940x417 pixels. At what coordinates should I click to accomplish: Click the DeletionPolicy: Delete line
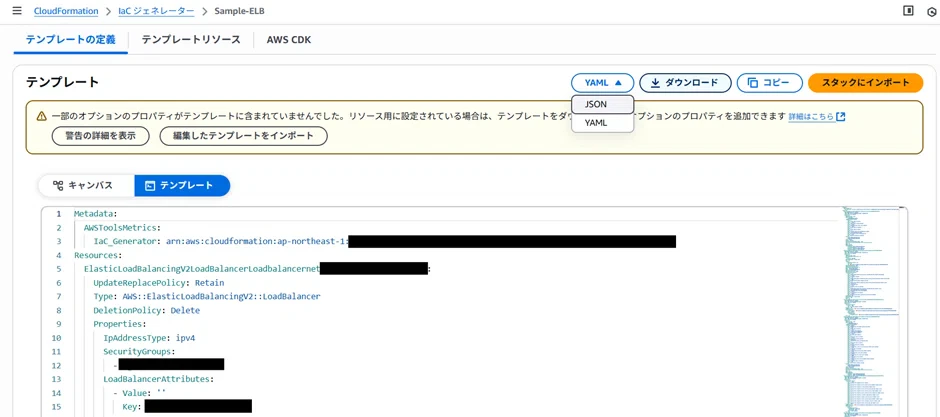click(x=146, y=310)
